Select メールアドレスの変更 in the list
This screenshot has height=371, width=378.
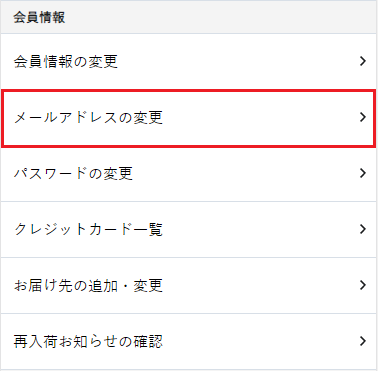[189, 118]
